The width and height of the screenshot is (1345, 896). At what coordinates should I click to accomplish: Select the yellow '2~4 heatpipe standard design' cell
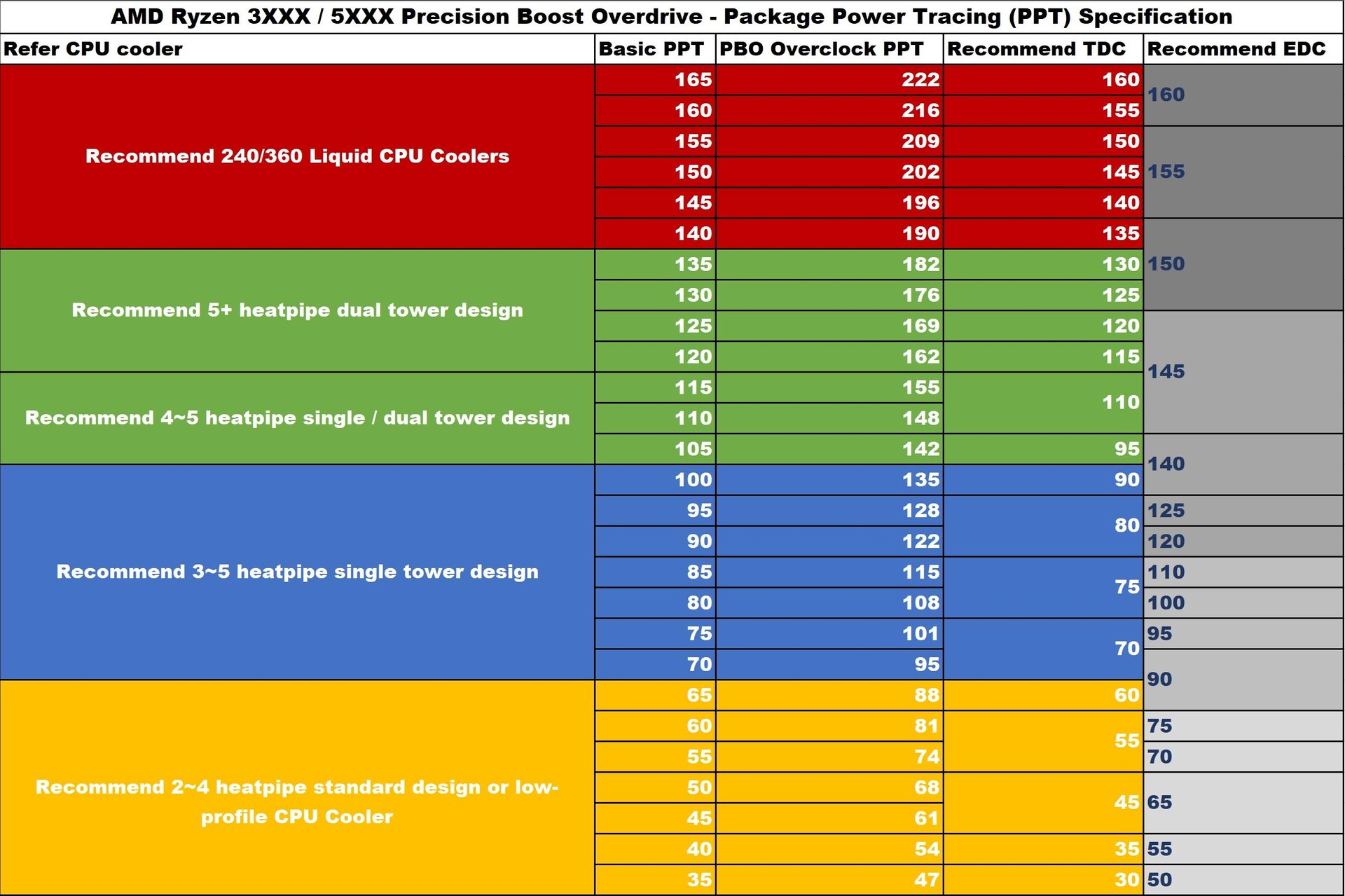click(297, 787)
